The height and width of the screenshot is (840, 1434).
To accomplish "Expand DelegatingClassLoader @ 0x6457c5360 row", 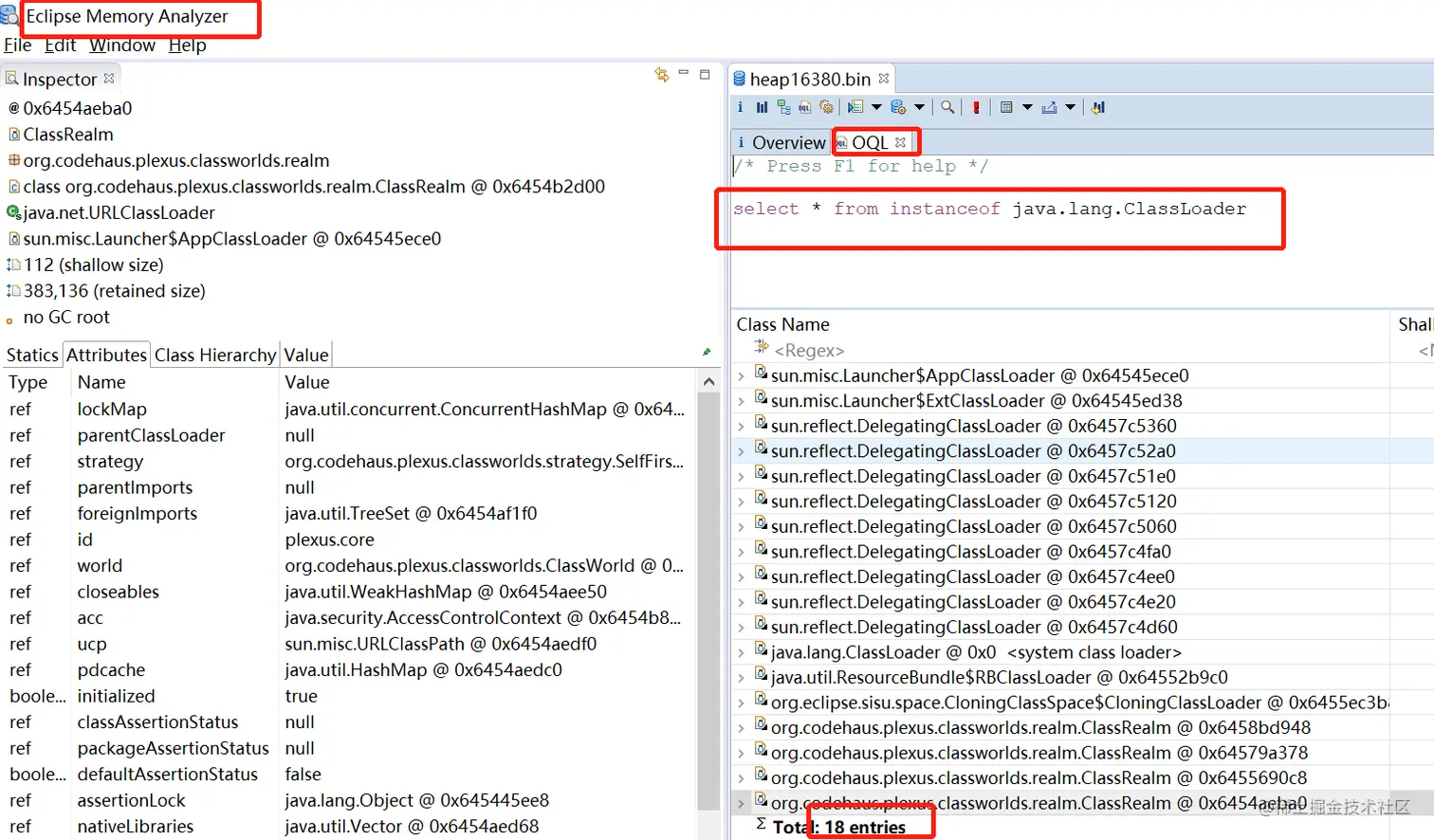I will [742, 427].
